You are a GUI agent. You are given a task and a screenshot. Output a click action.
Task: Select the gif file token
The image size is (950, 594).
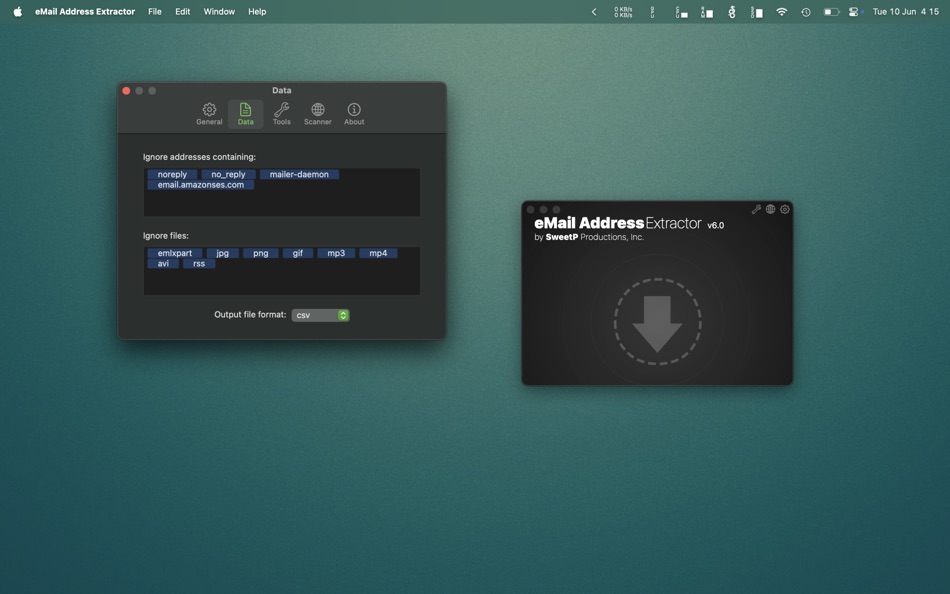click(297, 253)
